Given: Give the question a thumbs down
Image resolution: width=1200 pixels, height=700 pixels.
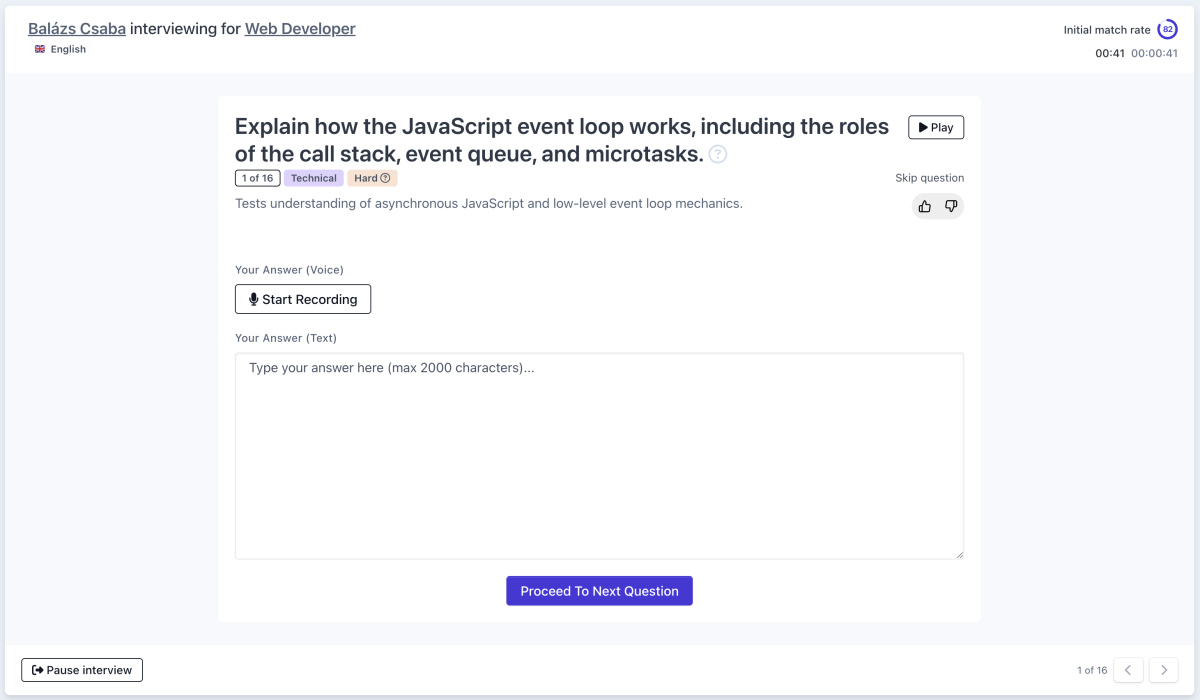Looking at the screenshot, I should tap(950, 206).
